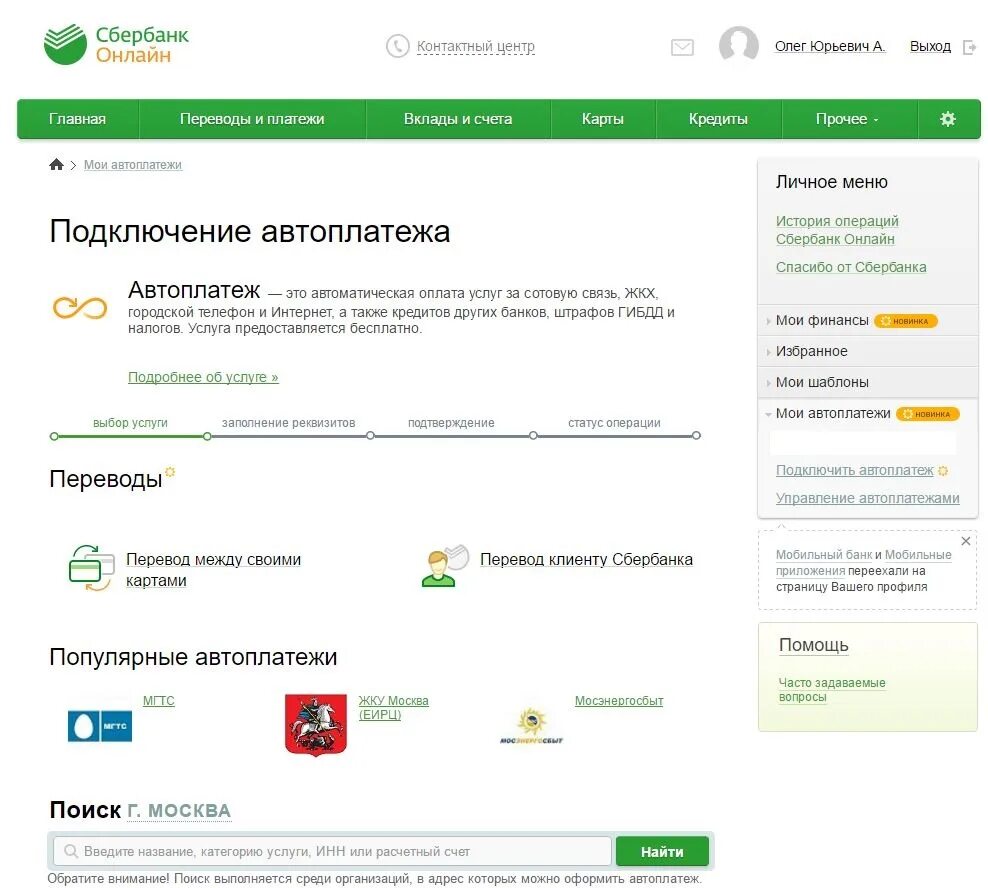Image resolution: width=988 pixels, height=888 pixels.
Task: Open ЖКУ Москва (ЕИРЦ) link
Action: pyautogui.click(x=393, y=707)
